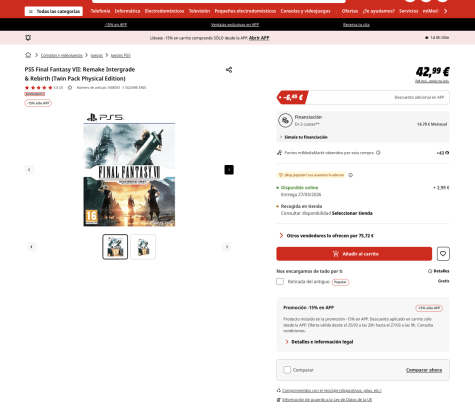Open Detalles for services section
475x414 pixels.
tap(439, 271)
